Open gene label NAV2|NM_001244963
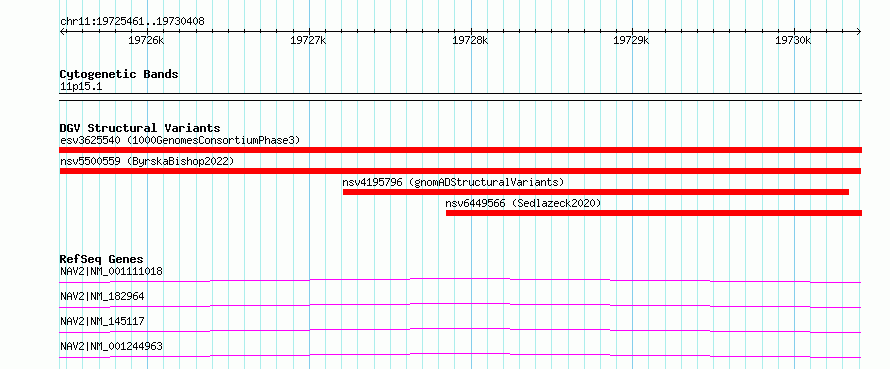Screen dimensions: 890x369 (x=111, y=346)
